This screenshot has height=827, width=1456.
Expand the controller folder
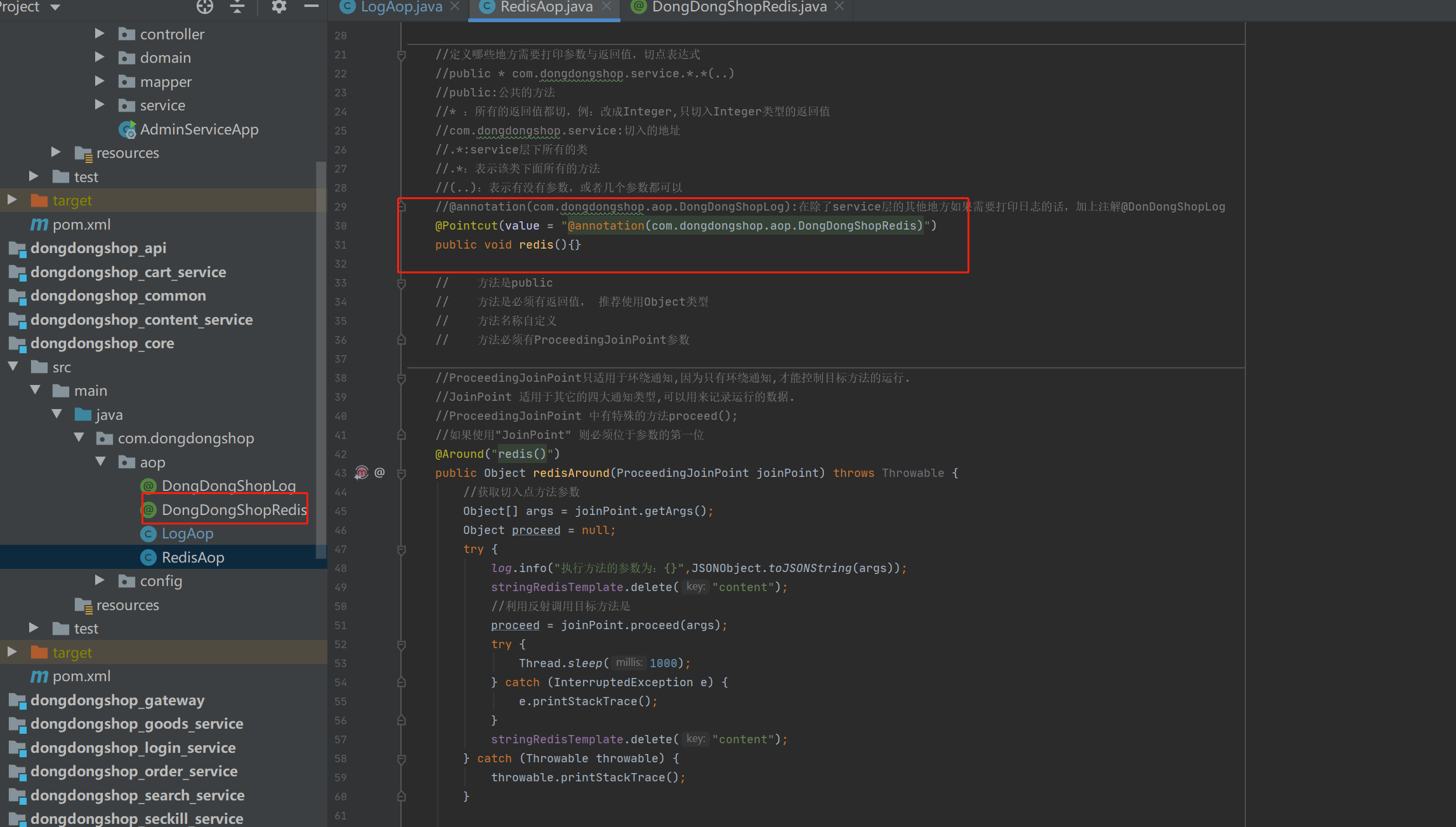(x=100, y=34)
